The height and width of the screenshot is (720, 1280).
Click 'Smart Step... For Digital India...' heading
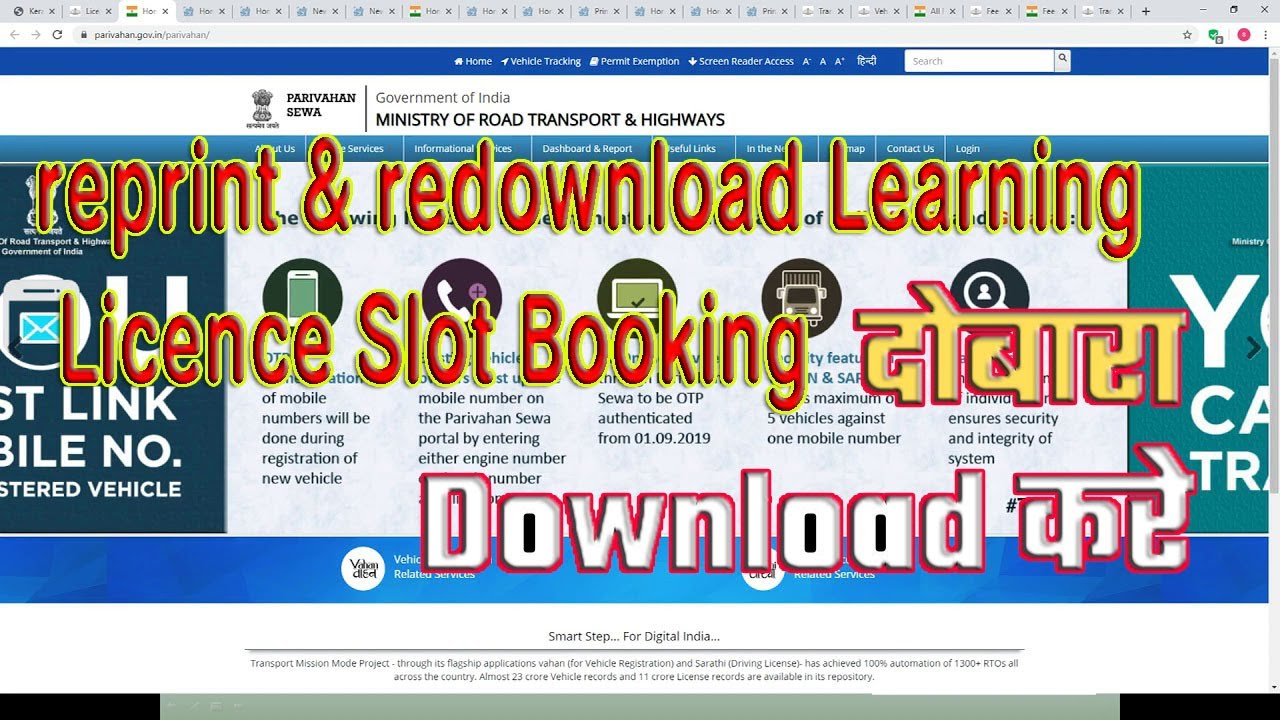[634, 636]
